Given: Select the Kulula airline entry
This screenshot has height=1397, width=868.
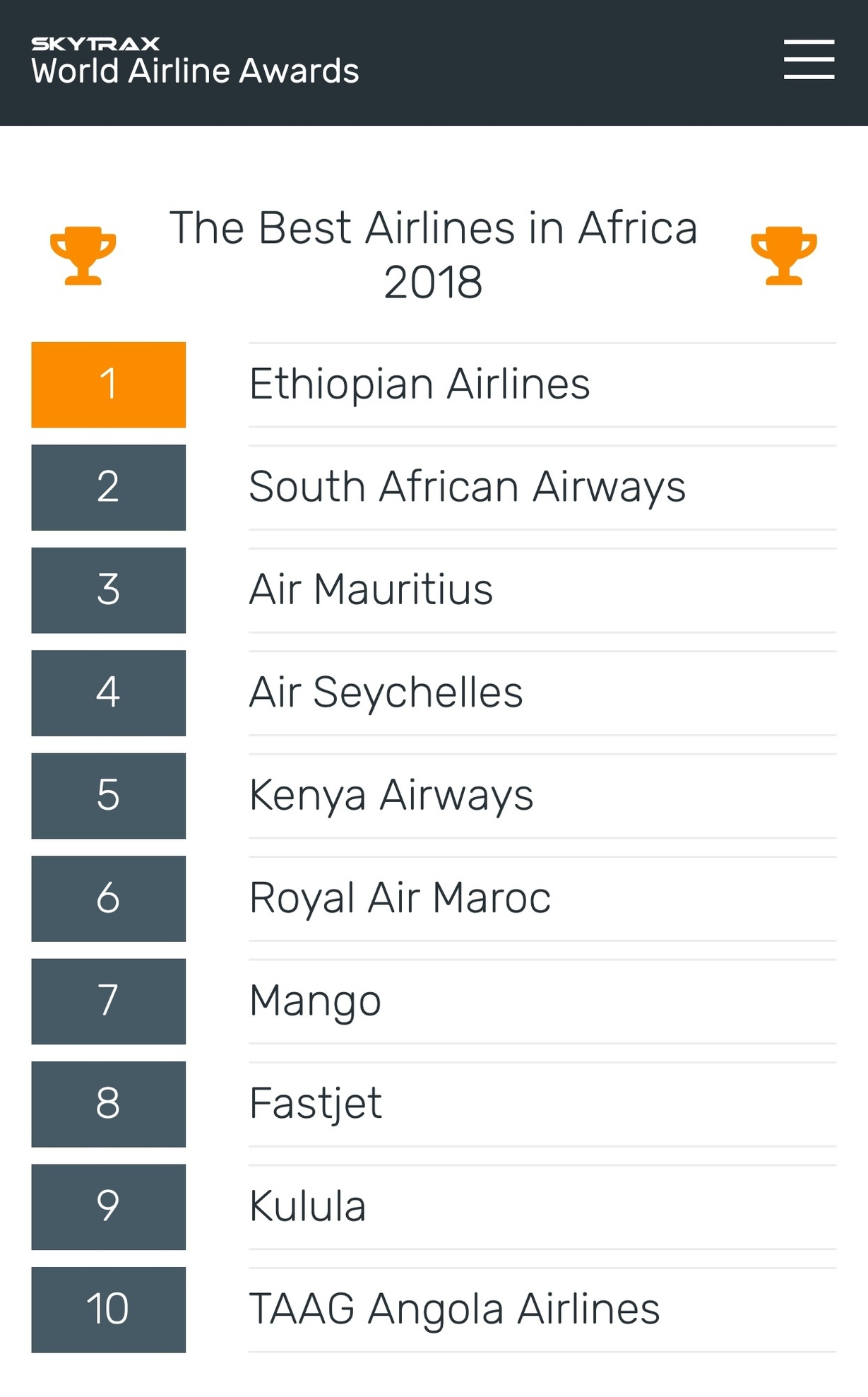Looking at the screenshot, I should coord(307,1206).
